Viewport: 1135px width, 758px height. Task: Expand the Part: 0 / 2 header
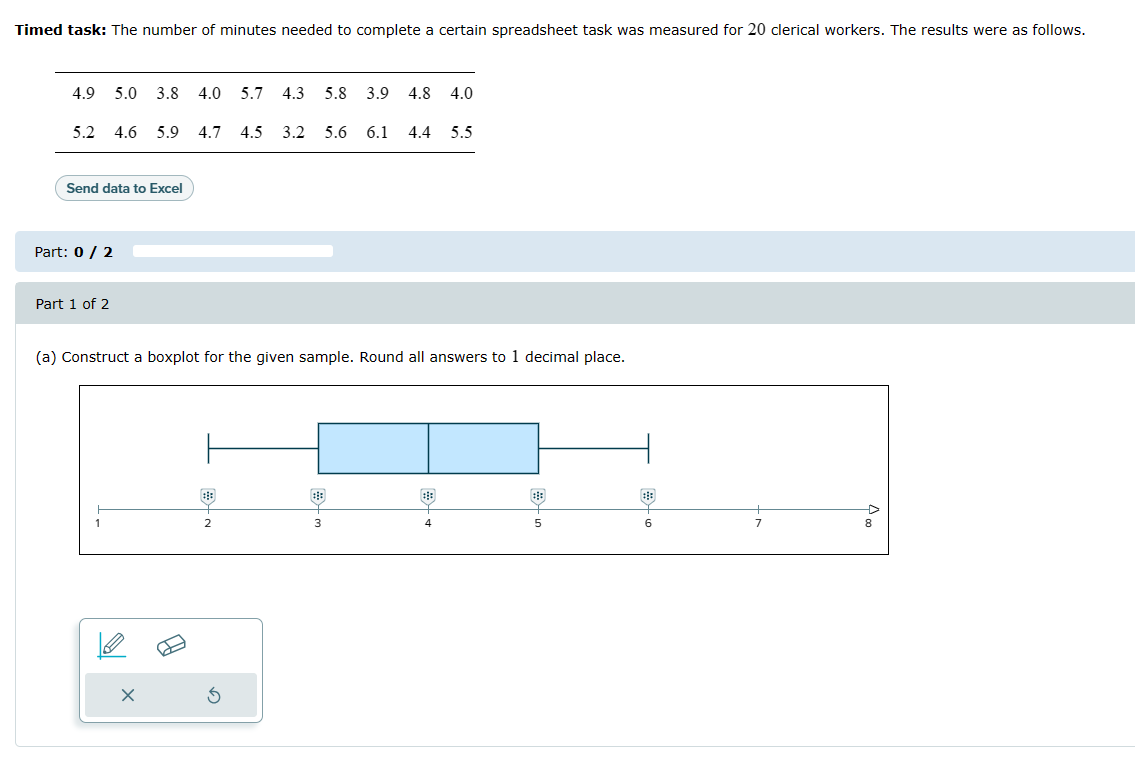(73, 251)
